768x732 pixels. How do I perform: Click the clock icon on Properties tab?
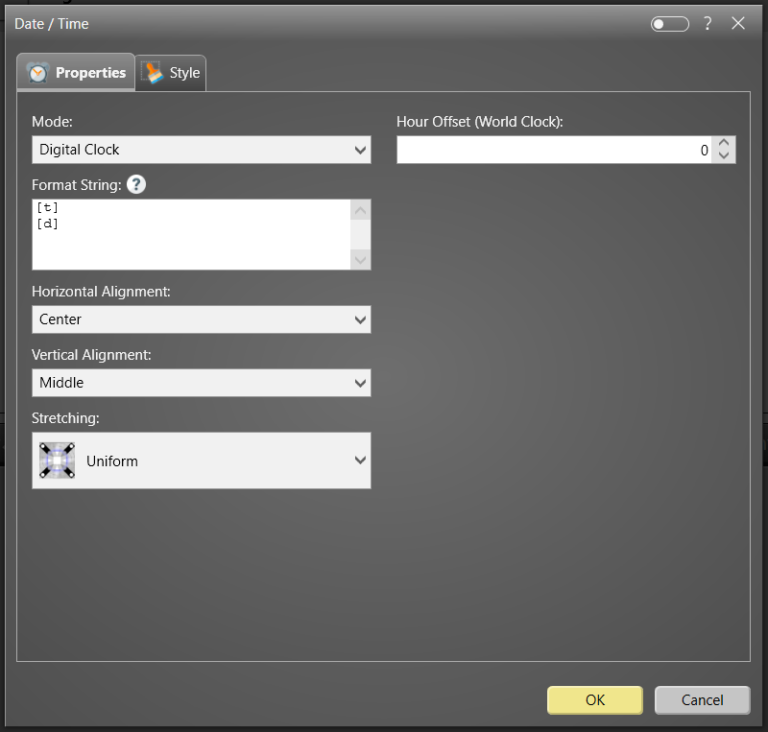coord(38,73)
